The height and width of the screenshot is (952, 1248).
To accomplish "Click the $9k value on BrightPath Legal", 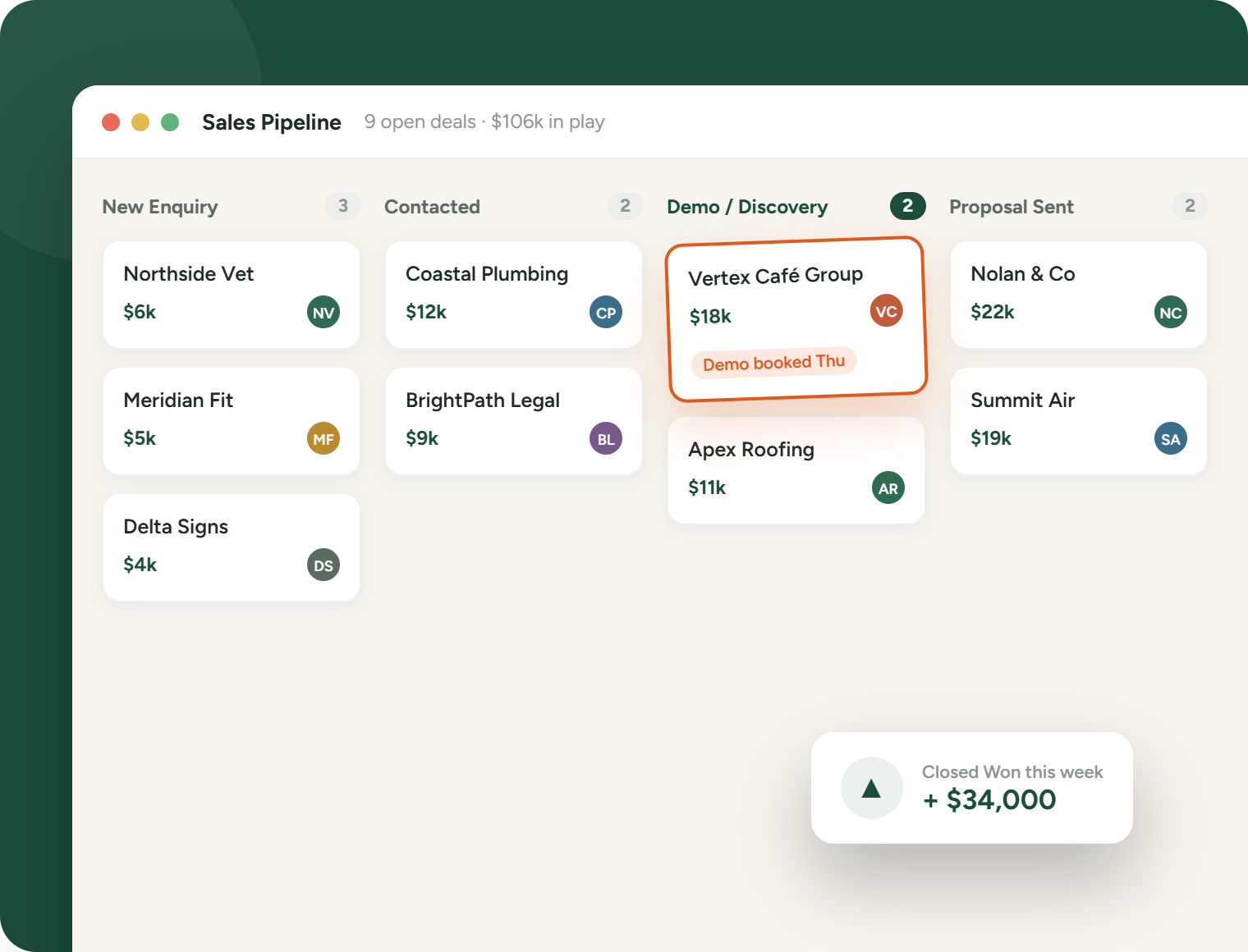I will pyautogui.click(x=422, y=438).
